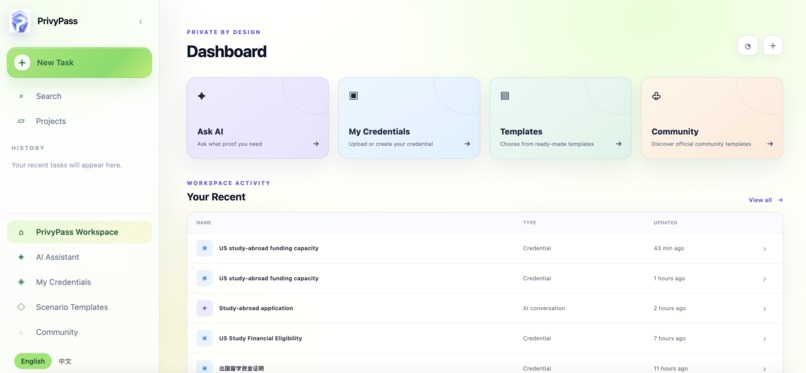The height and width of the screenshot is (373, 806).
Task: Expand the chevron of Study-abroad application row
Action: [x=764, y=309]
